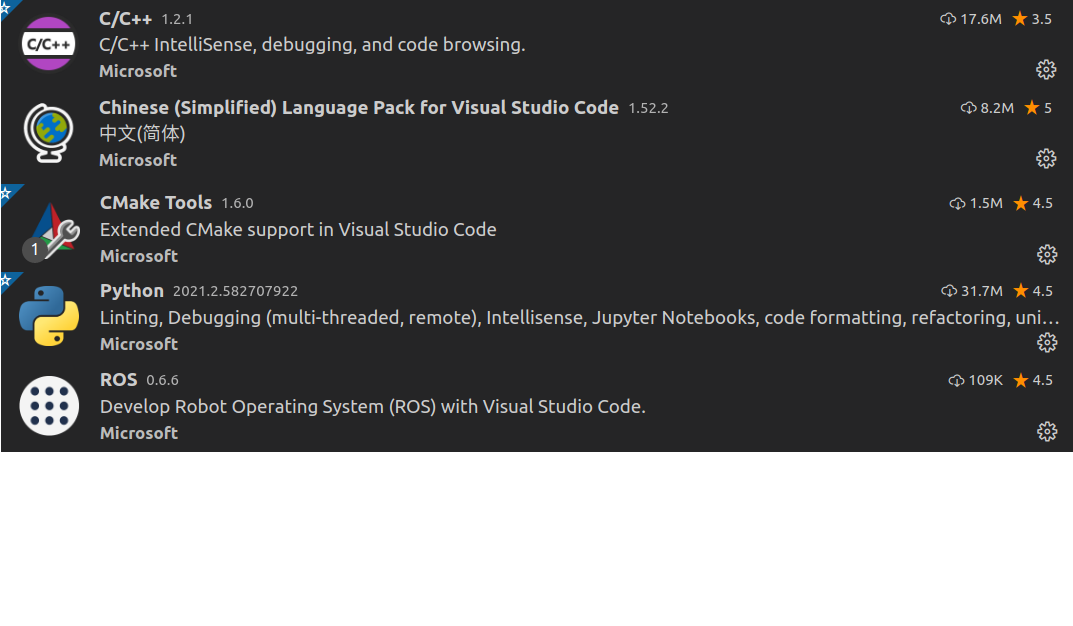
Task: Click the C/C++ IntelliSense description text
Action: pyautogui.click(x=312, y=44)
